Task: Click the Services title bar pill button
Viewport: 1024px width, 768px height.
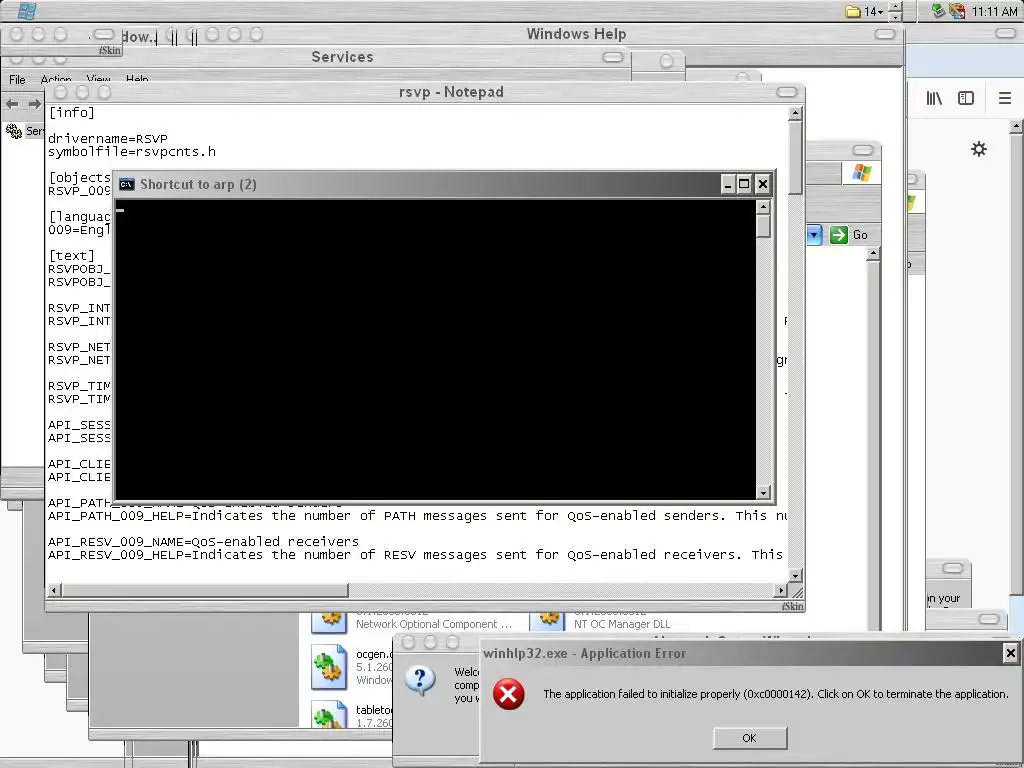Action: [x=613, y=57]
